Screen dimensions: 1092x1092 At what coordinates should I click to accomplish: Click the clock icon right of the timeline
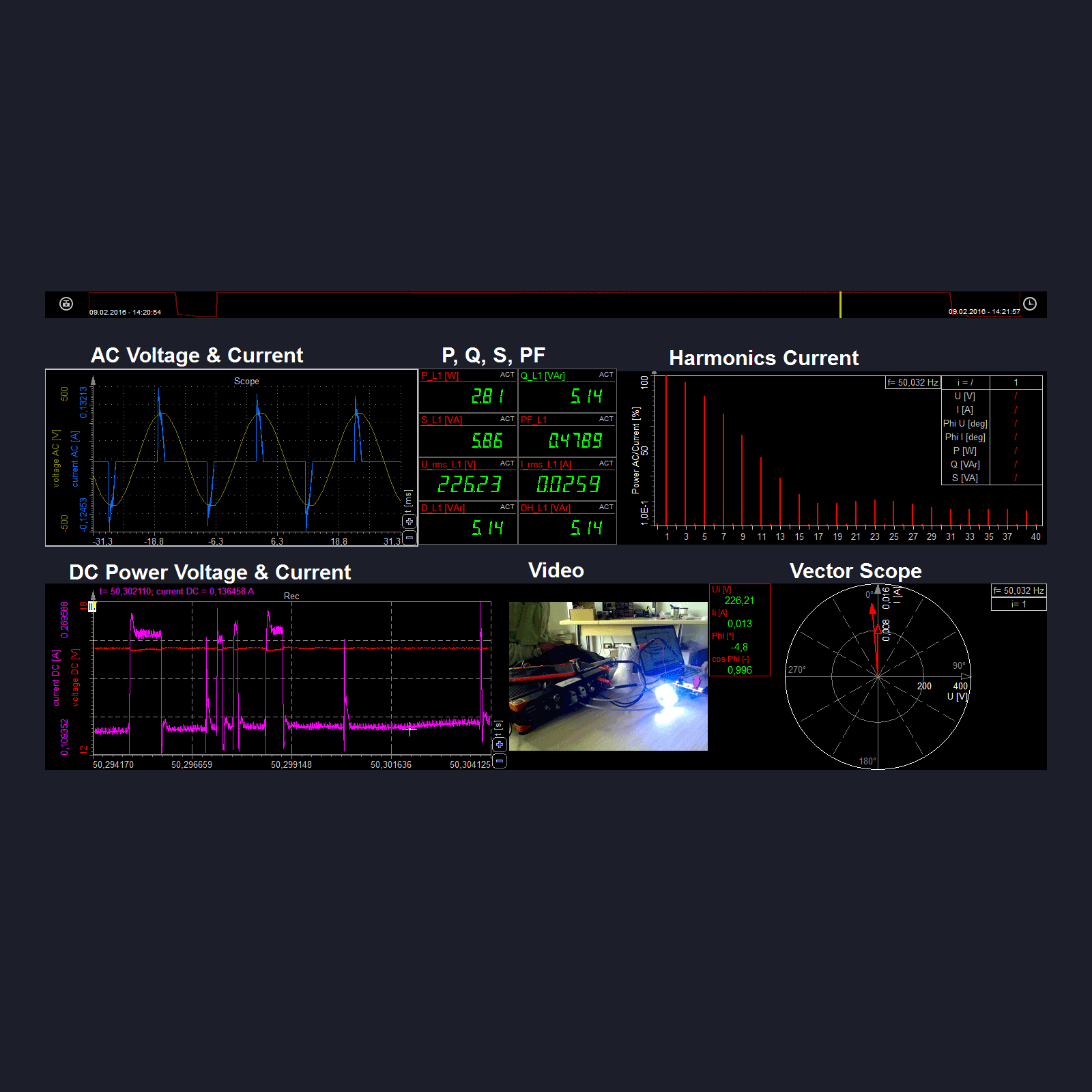pos(1030,304)
